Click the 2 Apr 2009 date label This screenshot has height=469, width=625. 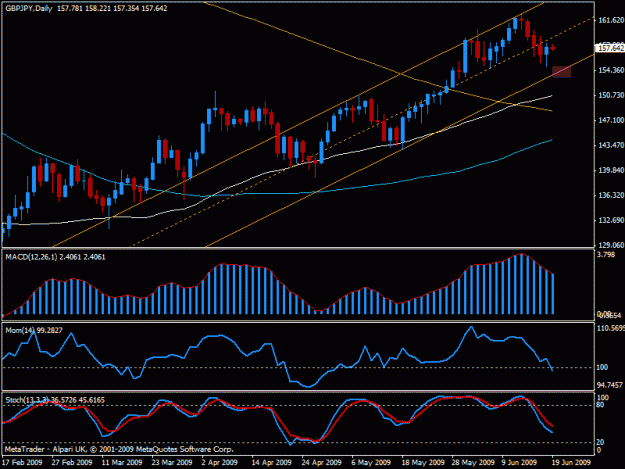(x=219, y=463)
